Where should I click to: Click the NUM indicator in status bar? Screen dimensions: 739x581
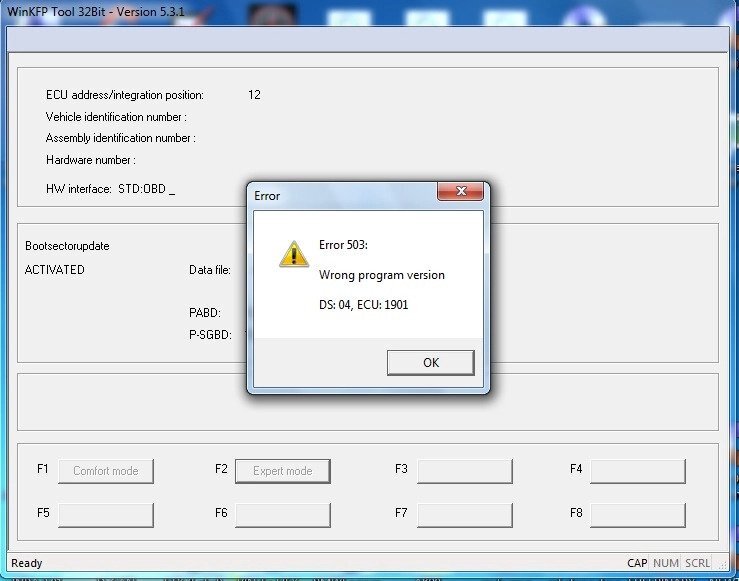[665, 563]
